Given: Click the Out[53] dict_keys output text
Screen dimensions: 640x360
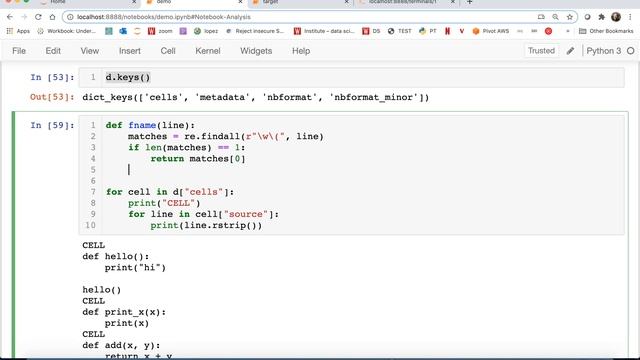Looking at the screenshot, I should click(256, 97).
